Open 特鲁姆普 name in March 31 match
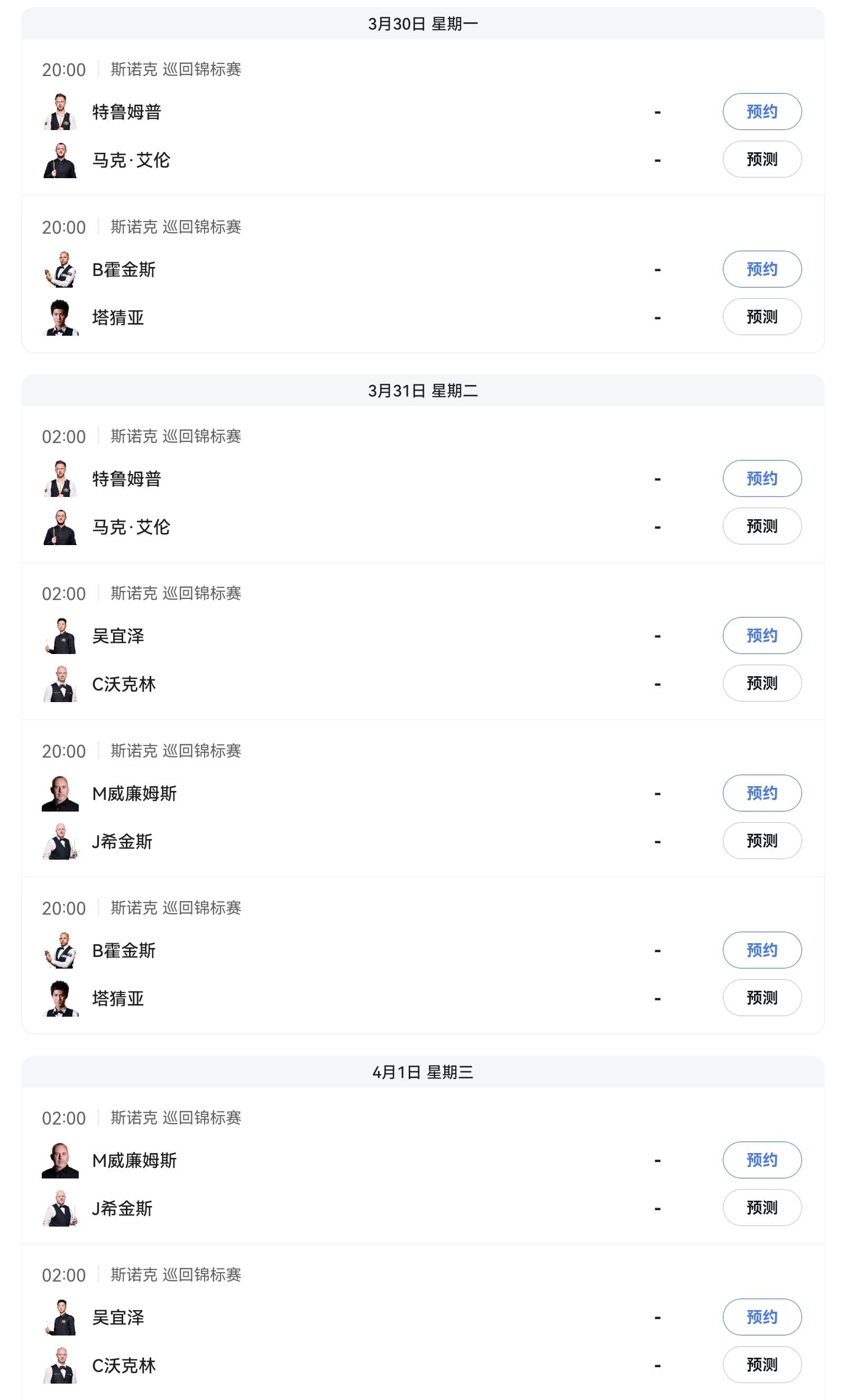846x1400 pixels. click(127, 479)
